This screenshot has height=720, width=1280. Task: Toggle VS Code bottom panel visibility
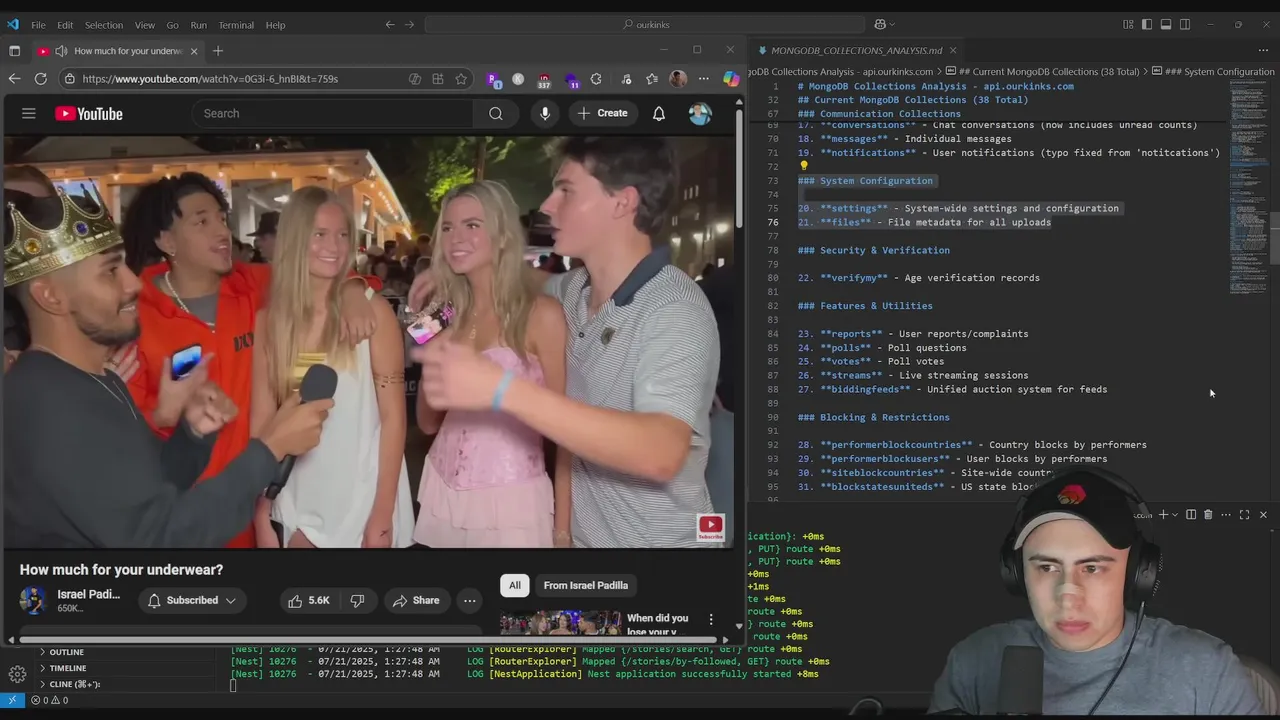point(1166,24)
